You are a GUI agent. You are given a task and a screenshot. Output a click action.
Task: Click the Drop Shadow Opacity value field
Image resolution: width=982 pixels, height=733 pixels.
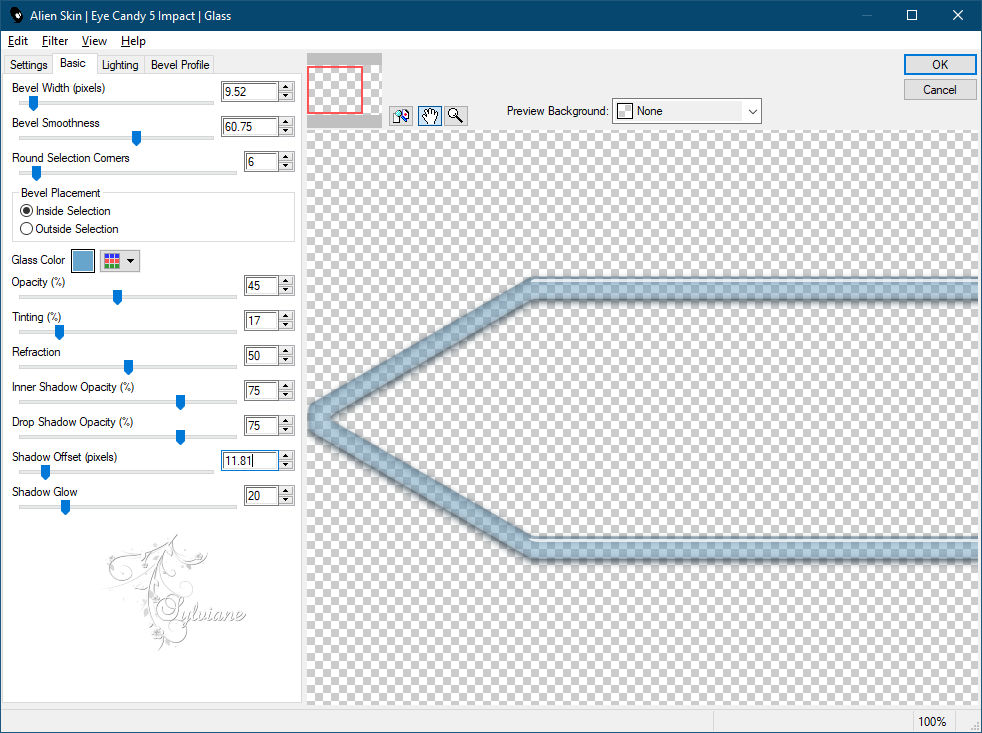pos(261,426)
